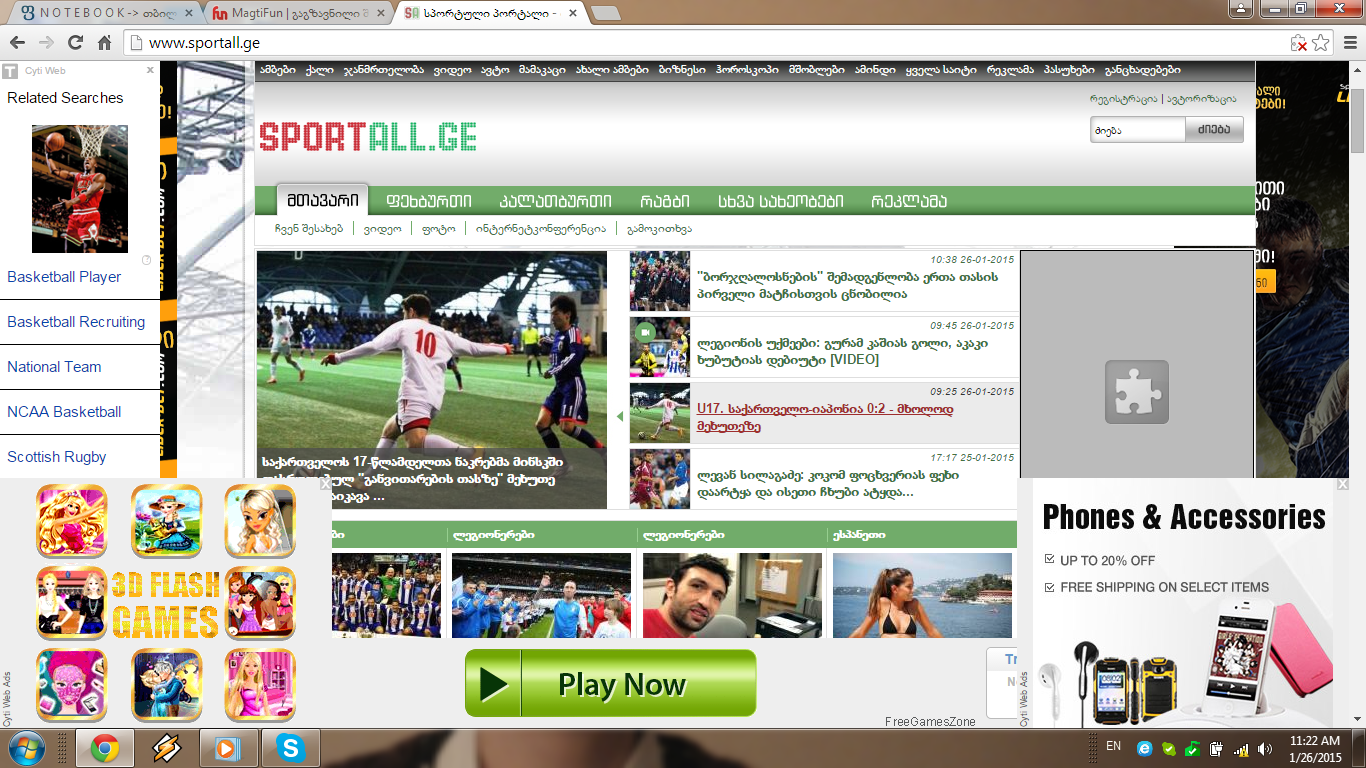Open a new browser tab
Screen dimensions: 1366x768
tap(606, 13)
